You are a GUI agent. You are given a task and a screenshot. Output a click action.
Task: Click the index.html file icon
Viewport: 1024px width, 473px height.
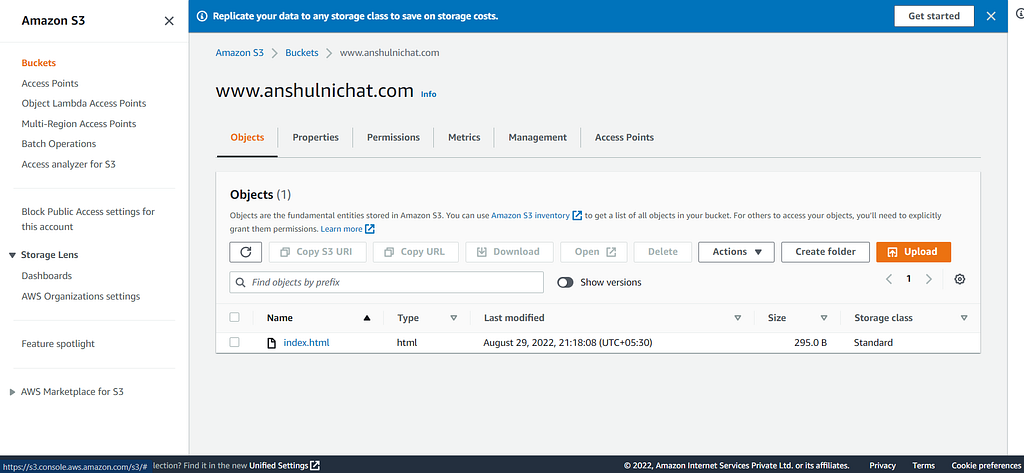(x=272, y=343)
